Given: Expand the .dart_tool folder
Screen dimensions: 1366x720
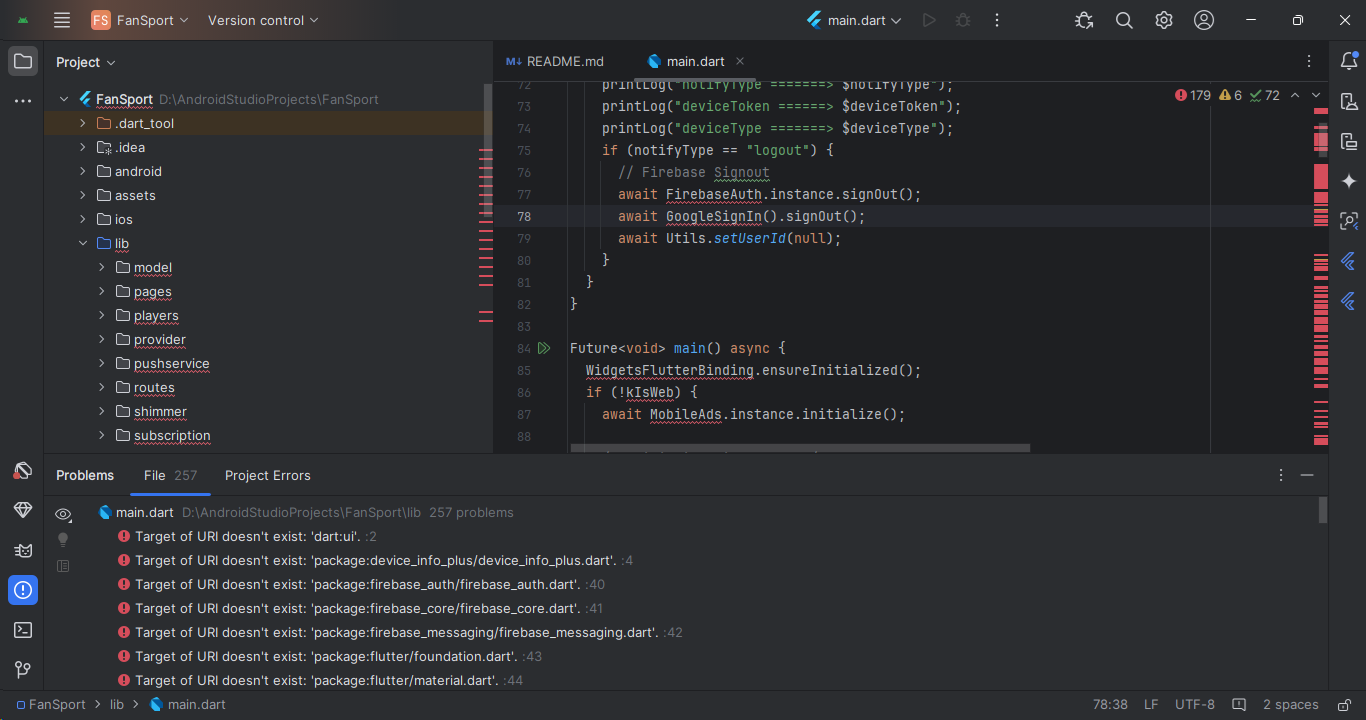Looking at the screenshot, I should point(83,123).
